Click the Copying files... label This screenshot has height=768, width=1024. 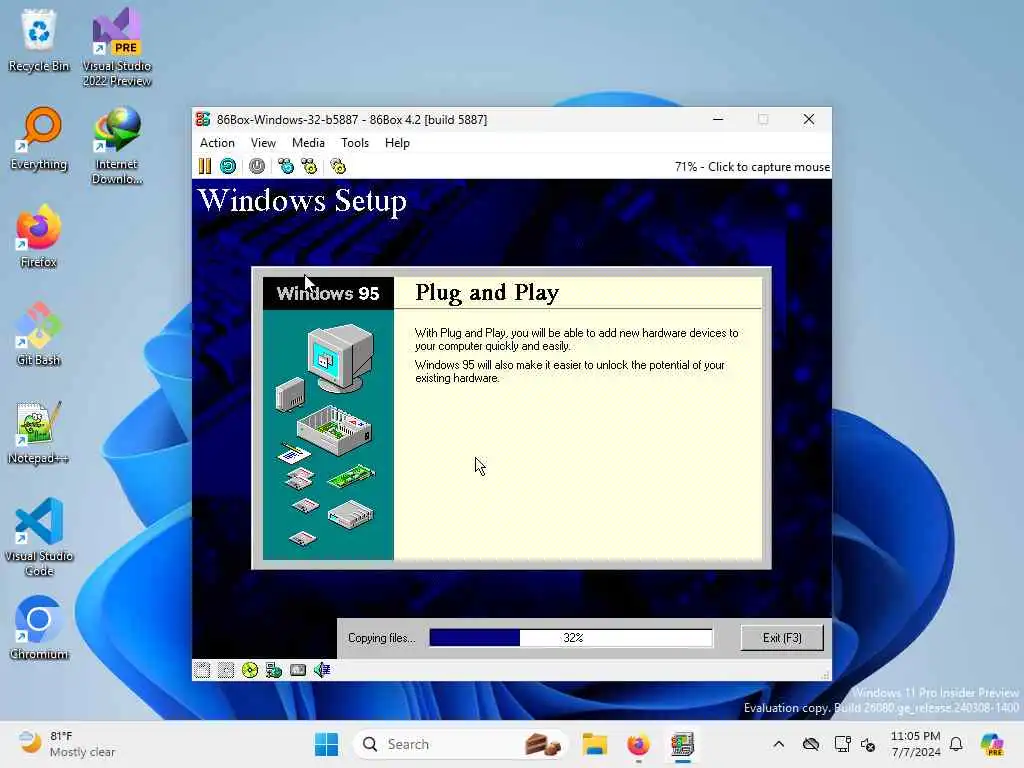pos(381,637)
